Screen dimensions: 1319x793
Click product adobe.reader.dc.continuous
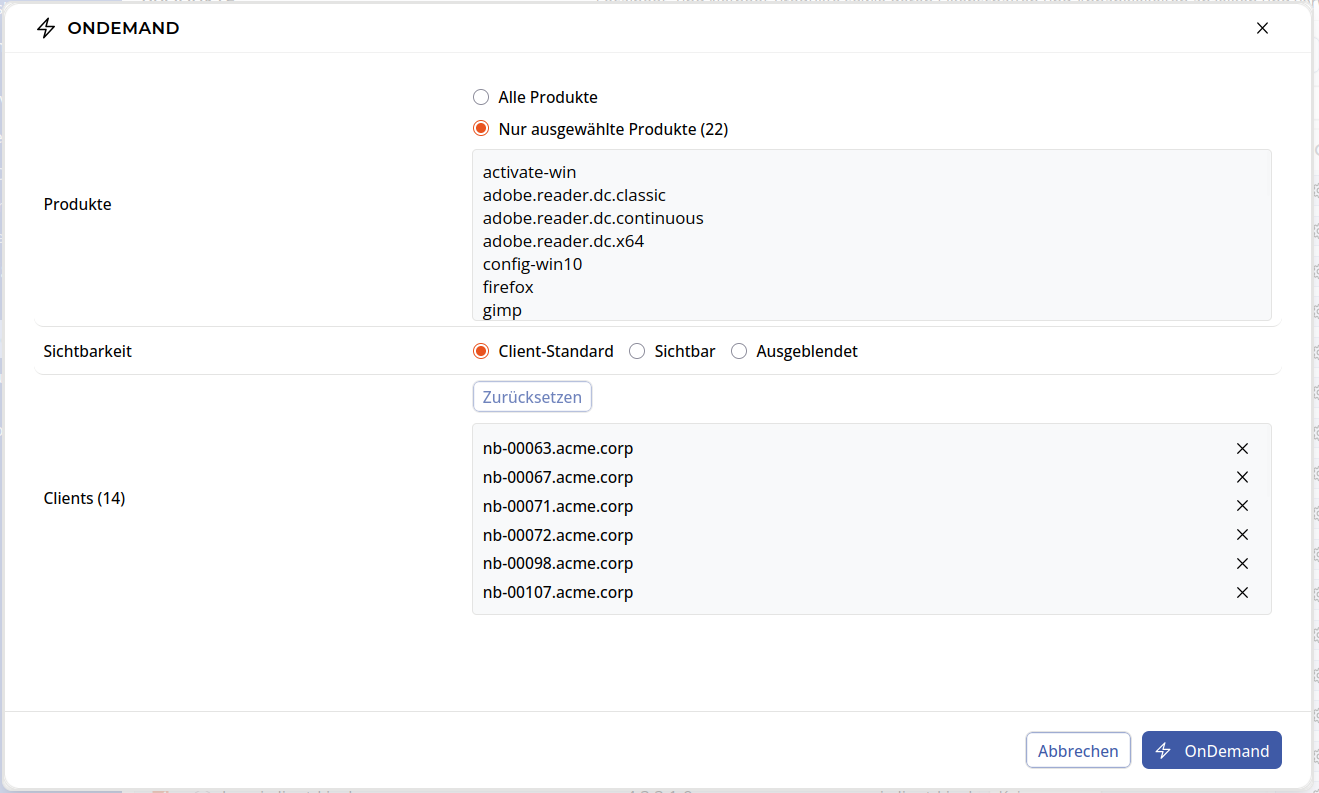(x=593, y=218)
